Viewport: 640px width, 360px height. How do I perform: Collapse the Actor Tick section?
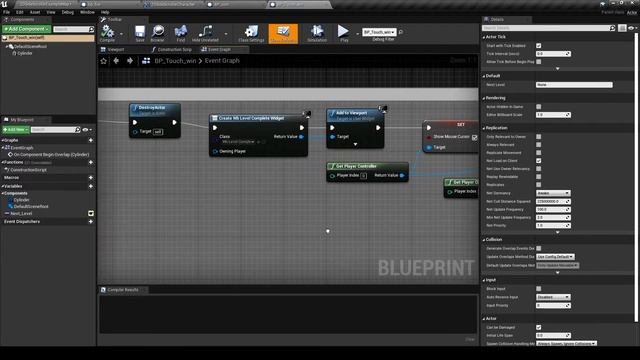(x=484, y=37)
